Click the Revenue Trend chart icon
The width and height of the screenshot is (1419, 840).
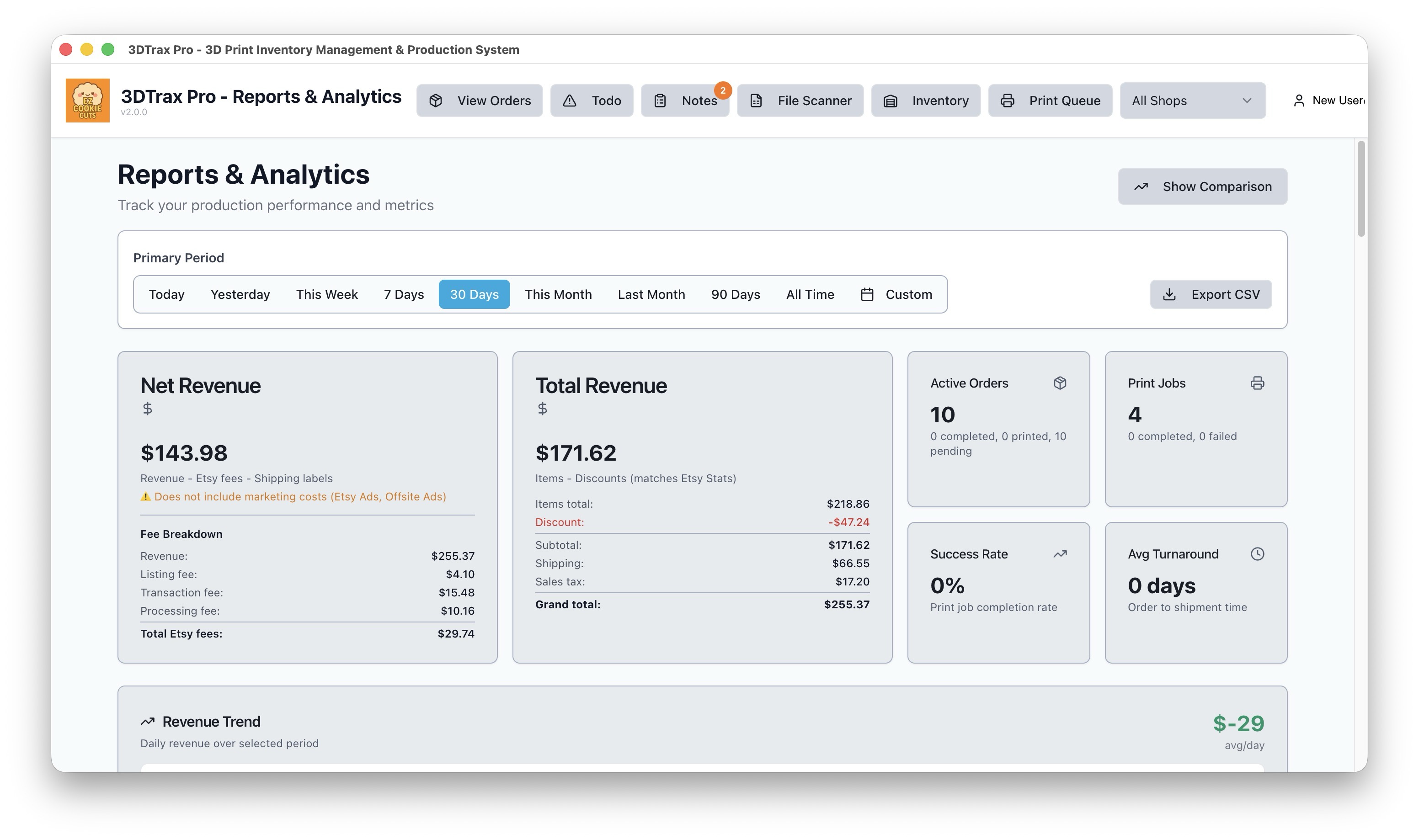point(148,721)
